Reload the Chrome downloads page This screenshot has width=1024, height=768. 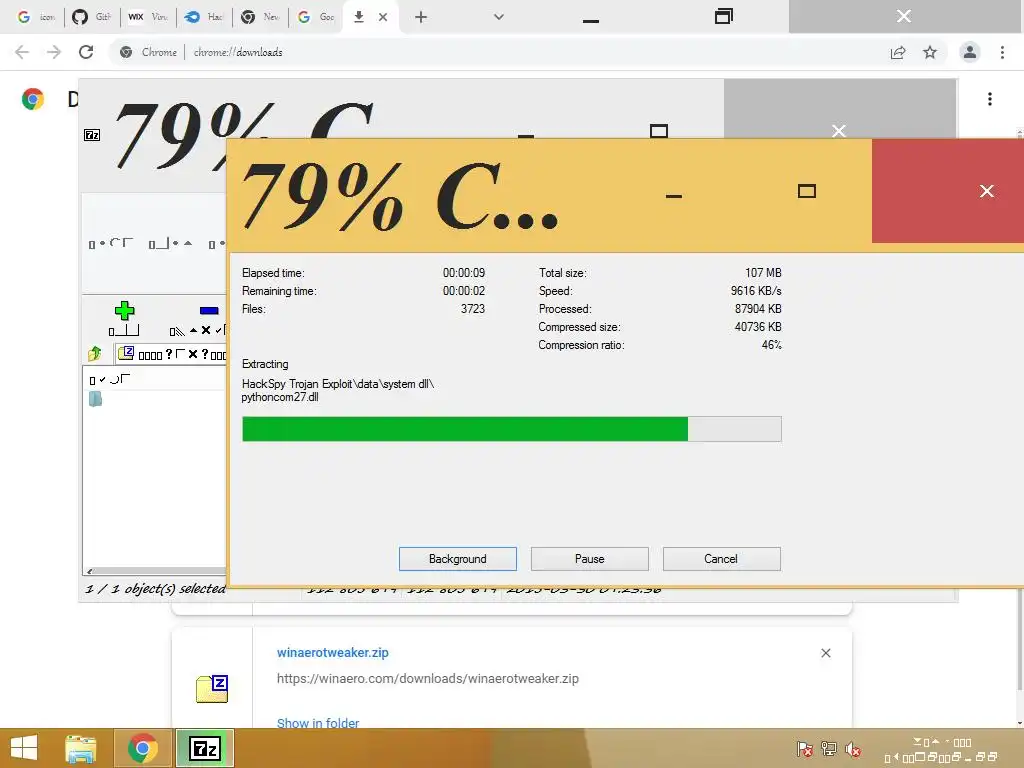point(86,52)
